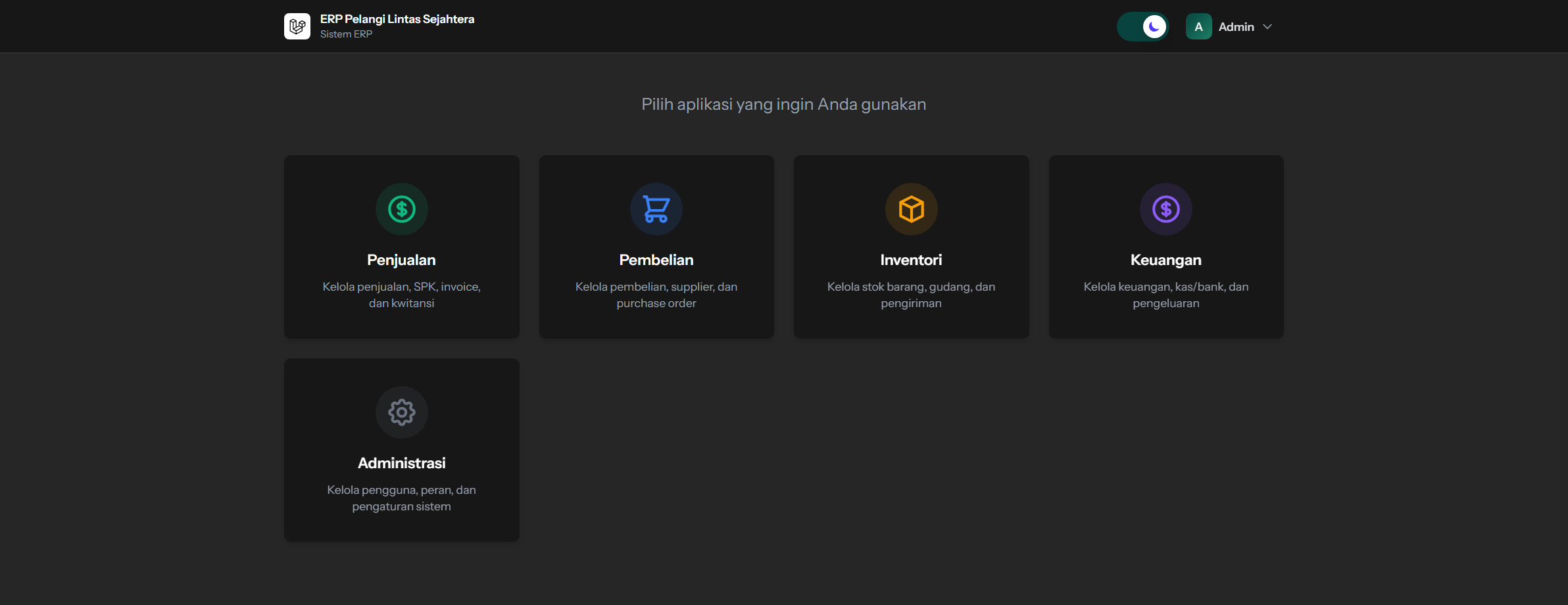Select the Inventori app title
The height and width of the screenshot is (605, 1568).
tap(911, 260)
